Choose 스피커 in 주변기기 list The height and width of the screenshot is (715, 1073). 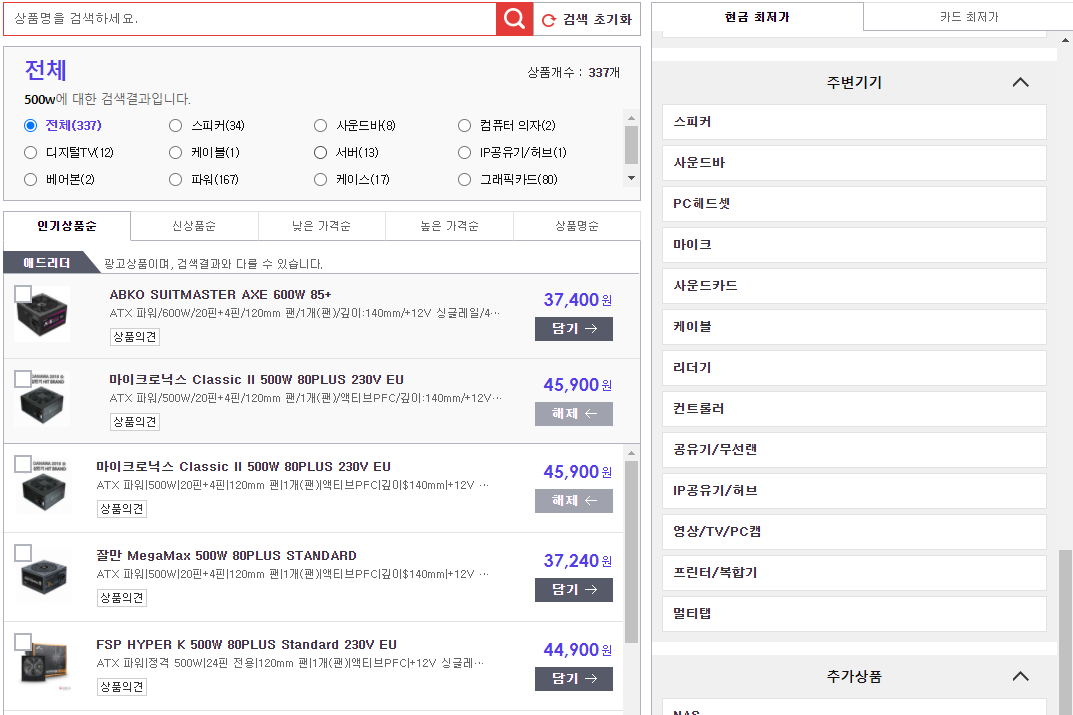click(854, 122)
